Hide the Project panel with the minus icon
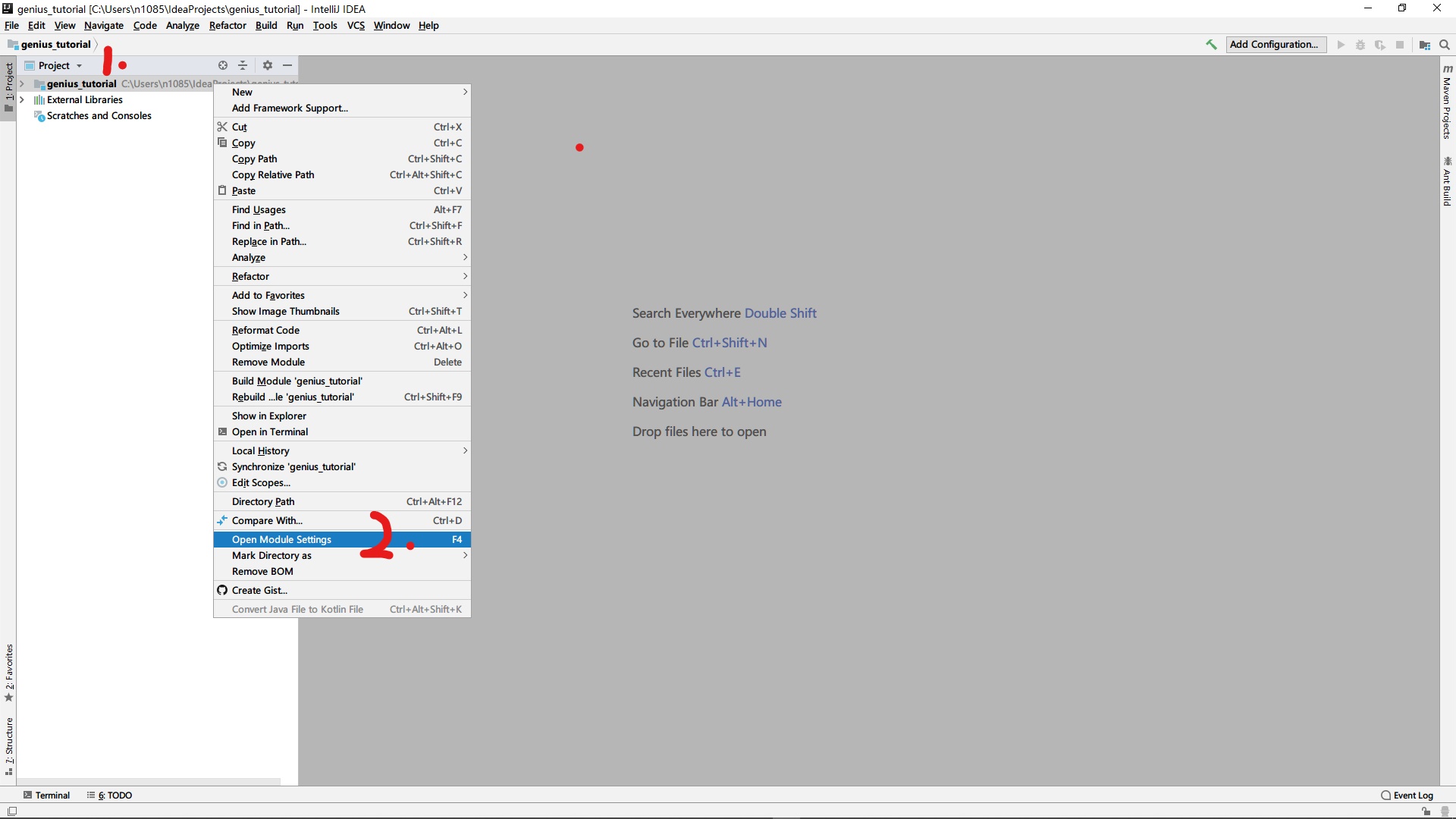Image resolution: width=1456 pixels, height=819 pixels. coord(287,65)
